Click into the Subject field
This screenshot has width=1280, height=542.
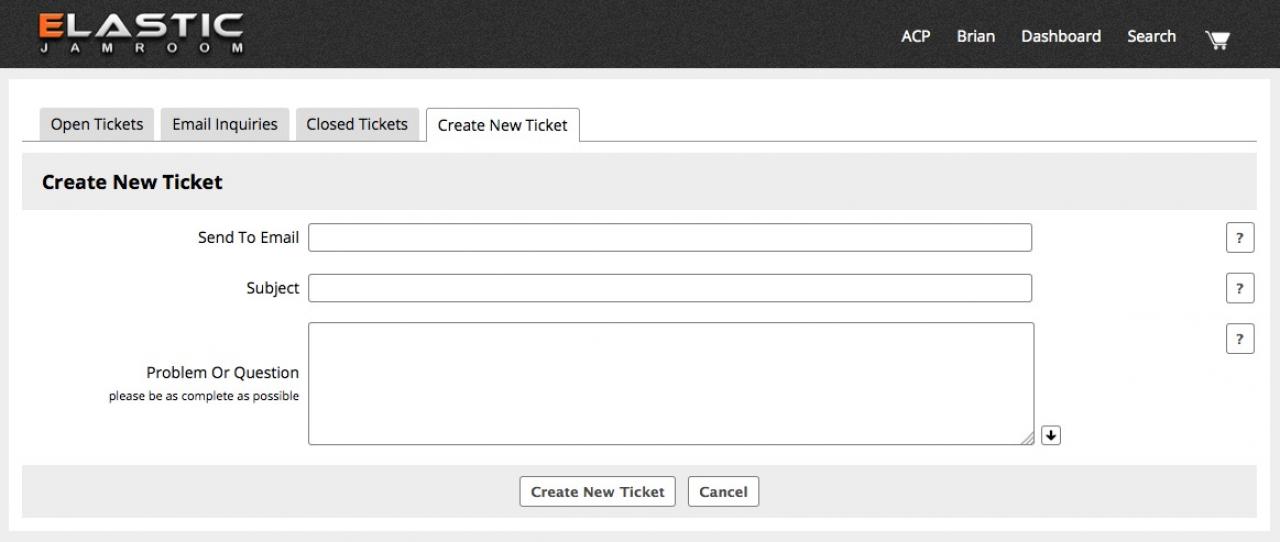pyautogui.click(x=670, y=288)
